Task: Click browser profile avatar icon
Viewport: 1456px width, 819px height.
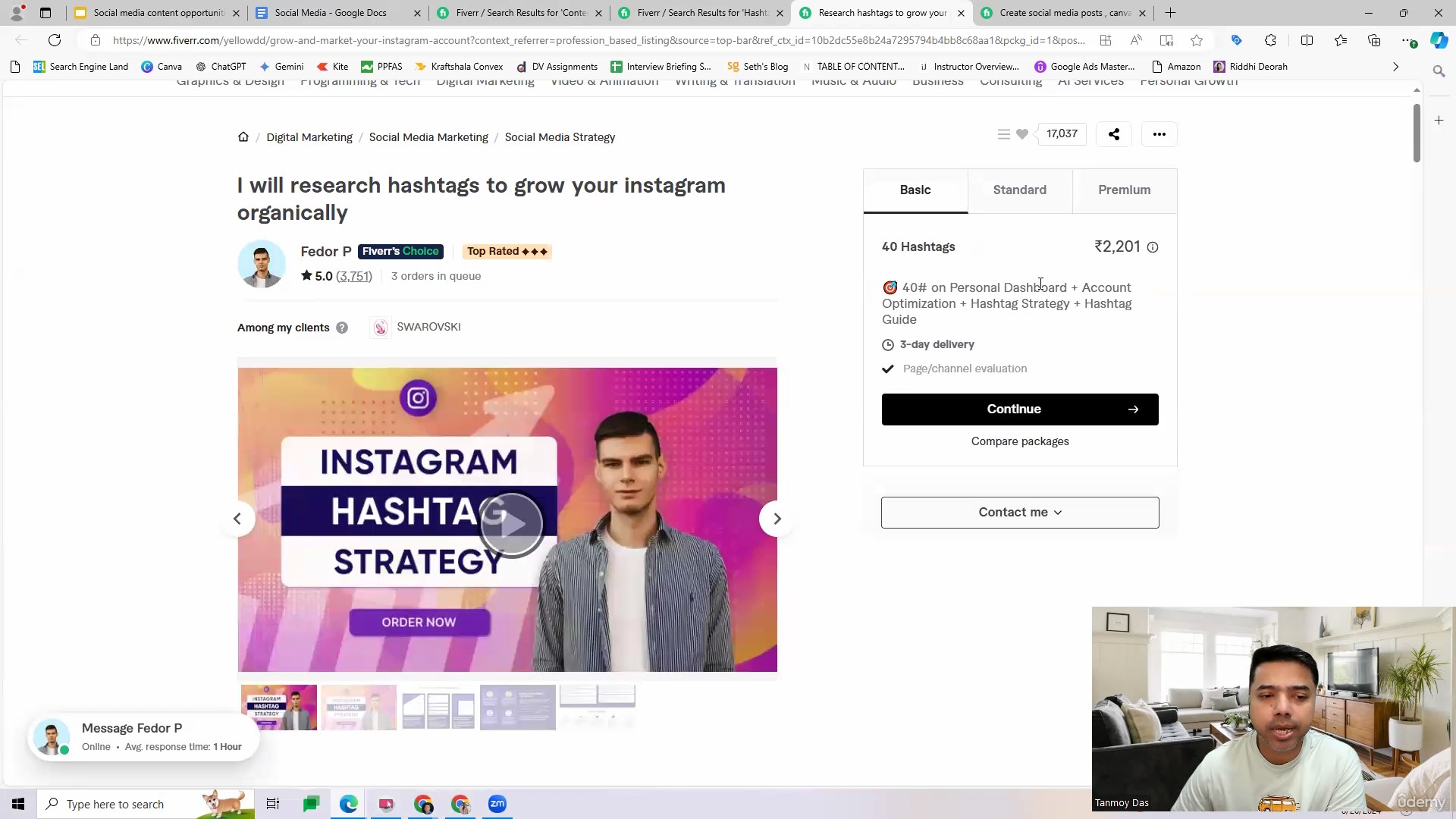Action: point(17,13)
